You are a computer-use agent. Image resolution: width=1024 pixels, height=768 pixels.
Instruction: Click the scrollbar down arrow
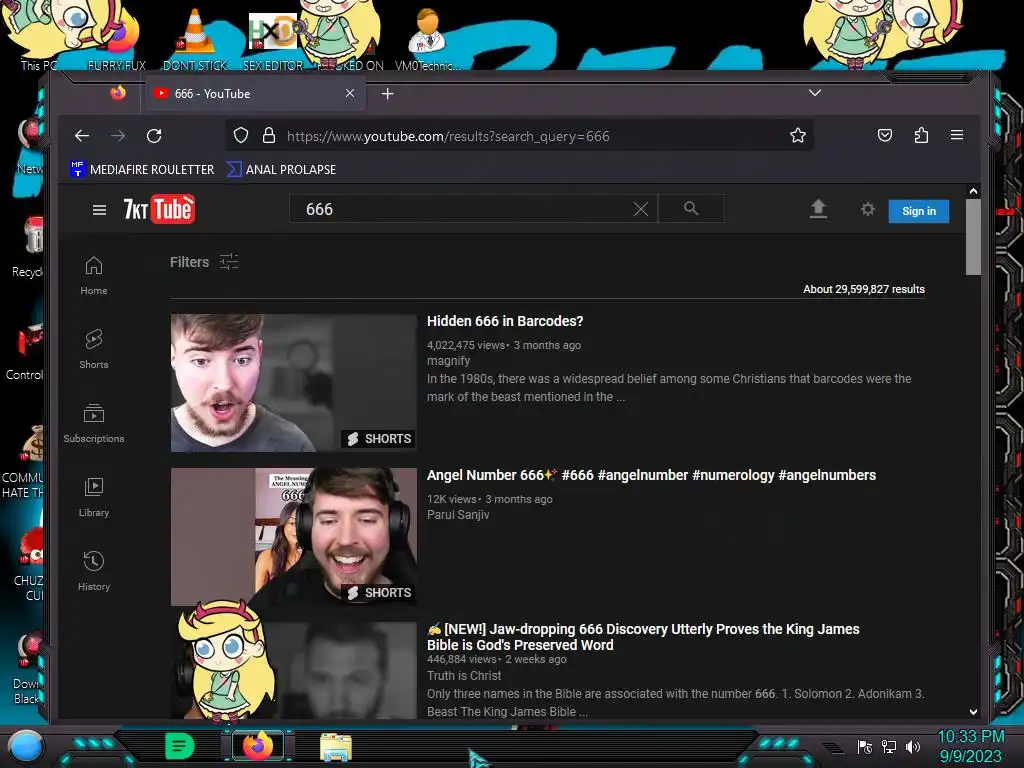click(973, 712)
